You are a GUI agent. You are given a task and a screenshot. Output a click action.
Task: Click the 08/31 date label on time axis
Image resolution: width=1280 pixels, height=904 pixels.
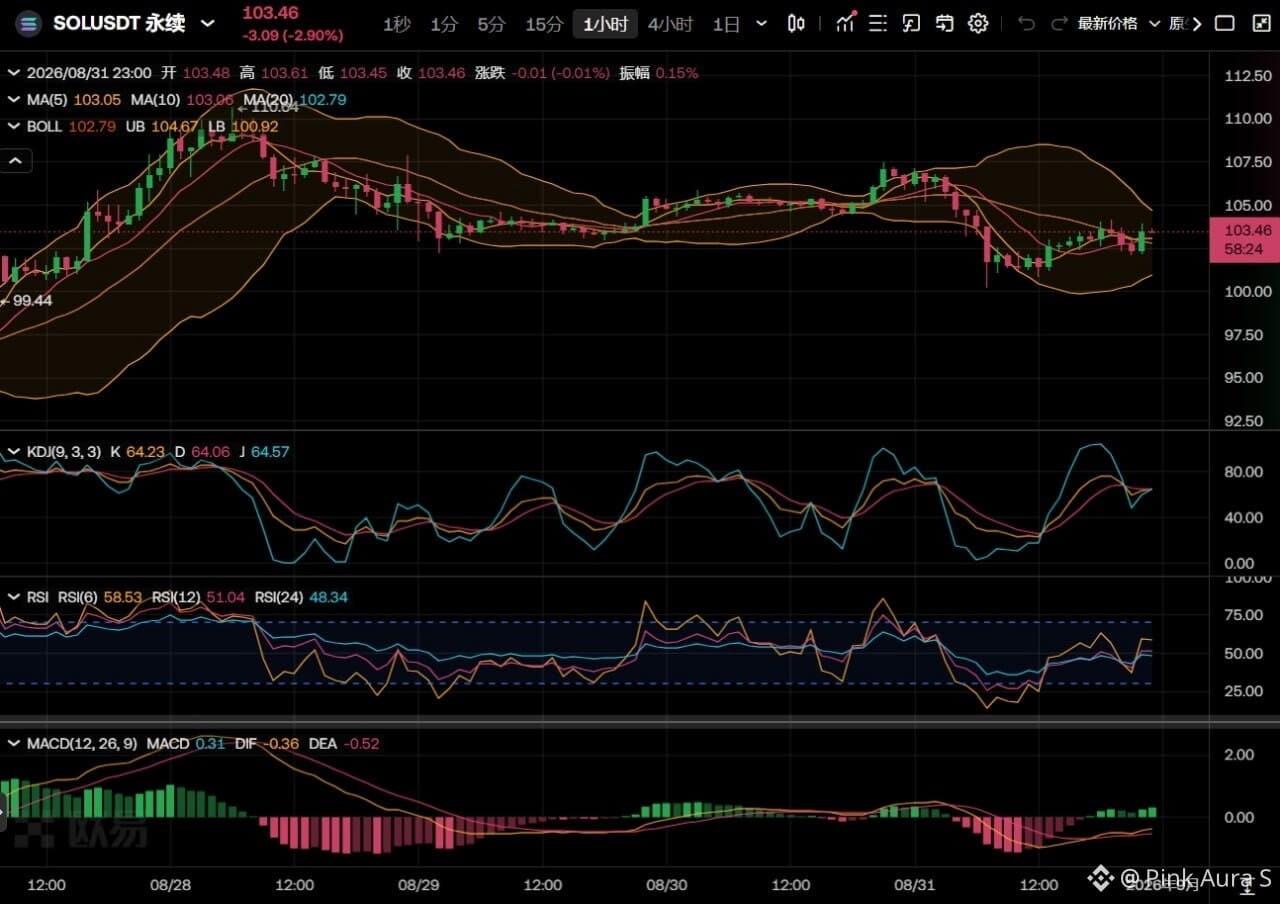tap(914, 885)
